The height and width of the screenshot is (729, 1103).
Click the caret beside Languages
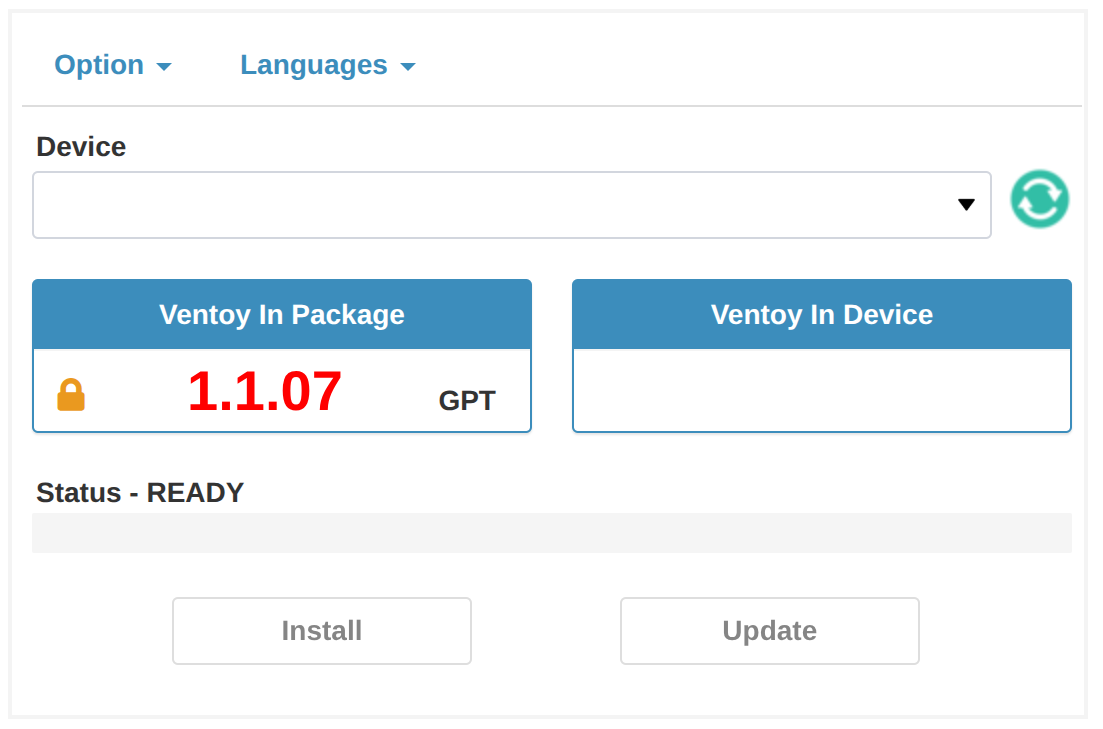[x=408, y=67]
